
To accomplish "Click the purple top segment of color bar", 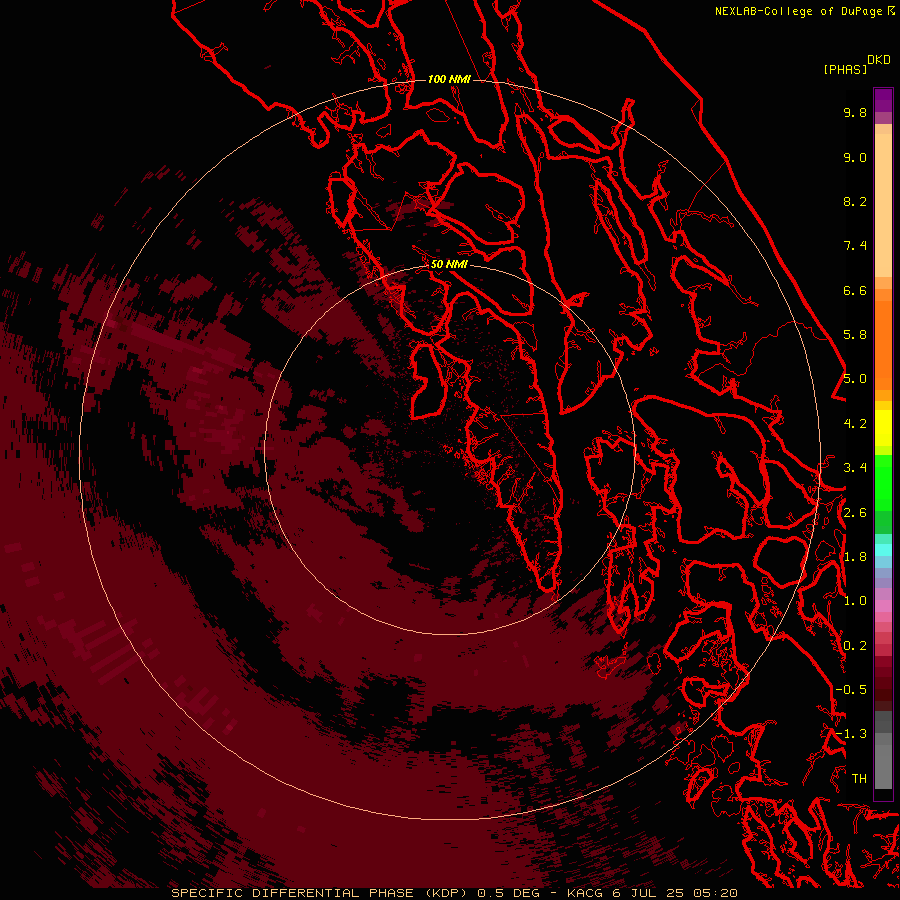I will (883, 100).
